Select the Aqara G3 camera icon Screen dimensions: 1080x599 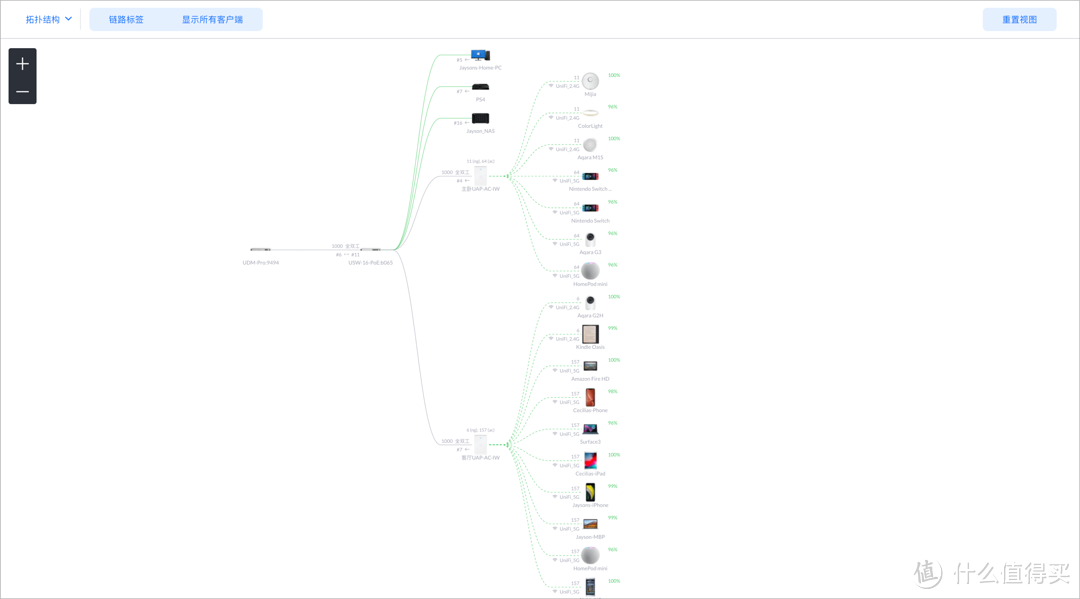(x=590, y=240)
